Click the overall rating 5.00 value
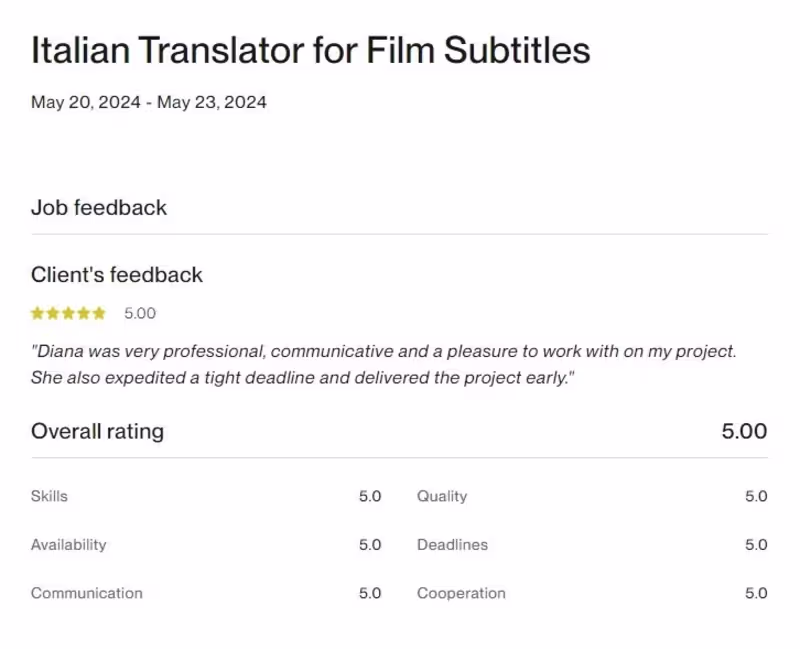Screen dimensions: 800x649 pyautogui.click(x=744, y=432)
